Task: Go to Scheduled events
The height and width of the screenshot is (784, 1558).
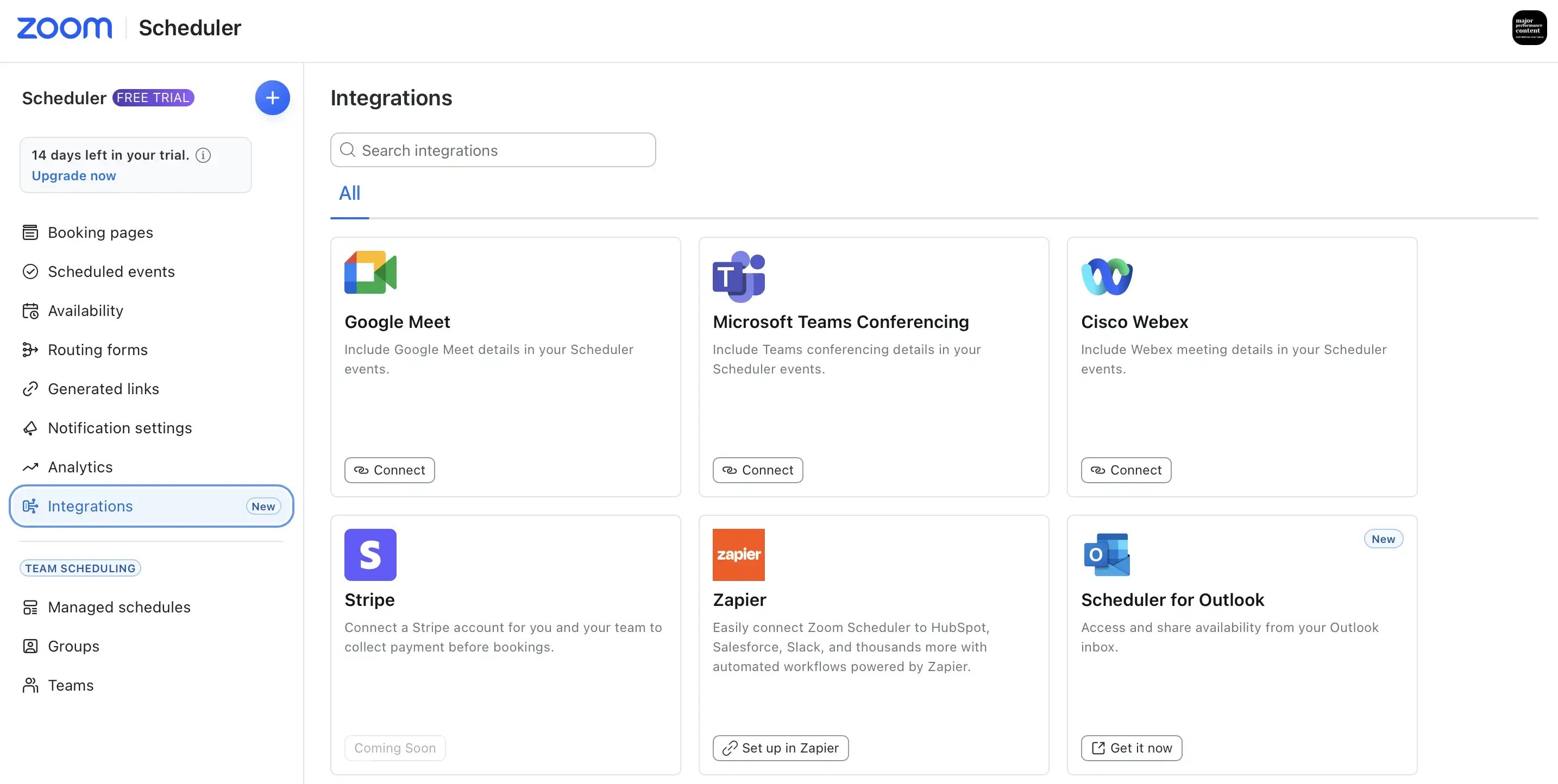Action: coord(151,271)
